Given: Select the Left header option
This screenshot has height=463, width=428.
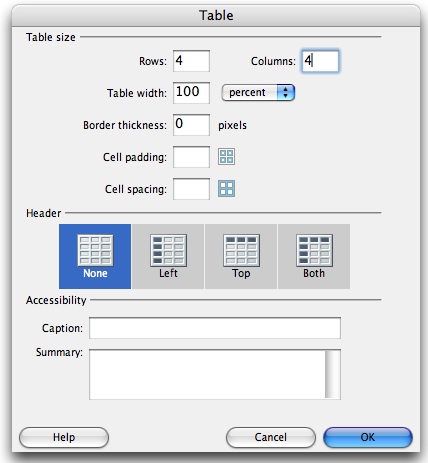Looking at the screenshot, I should (168, 256).
